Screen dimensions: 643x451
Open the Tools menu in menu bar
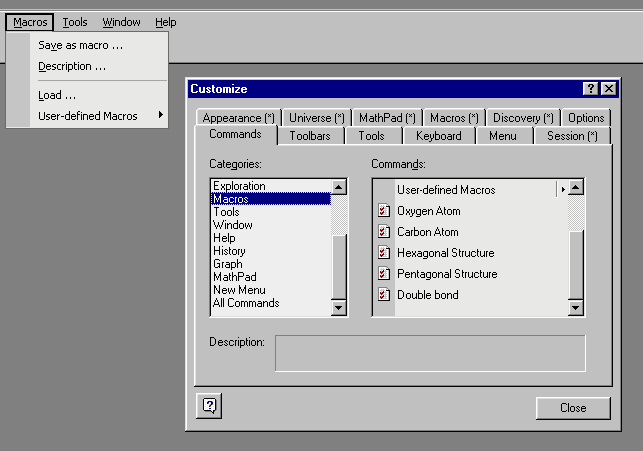[75, 22]
